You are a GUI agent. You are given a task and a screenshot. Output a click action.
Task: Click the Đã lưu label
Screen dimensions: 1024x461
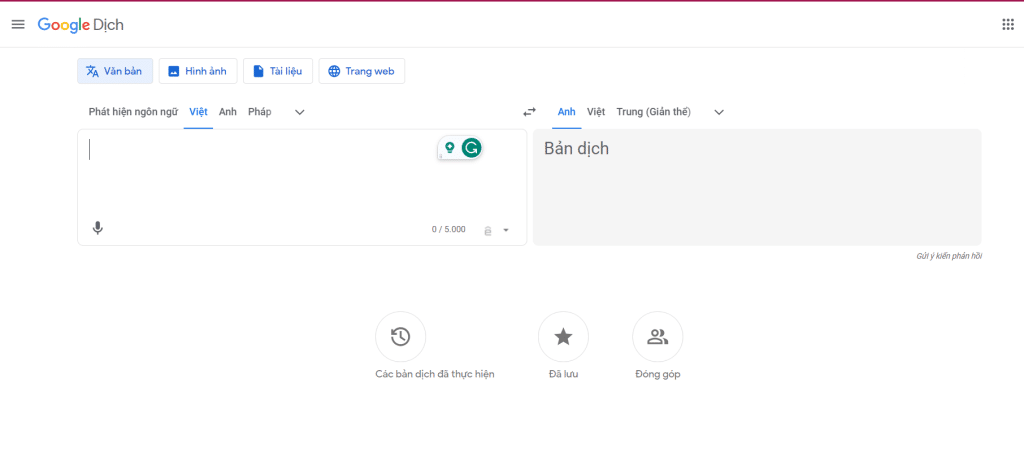(563, 374)
